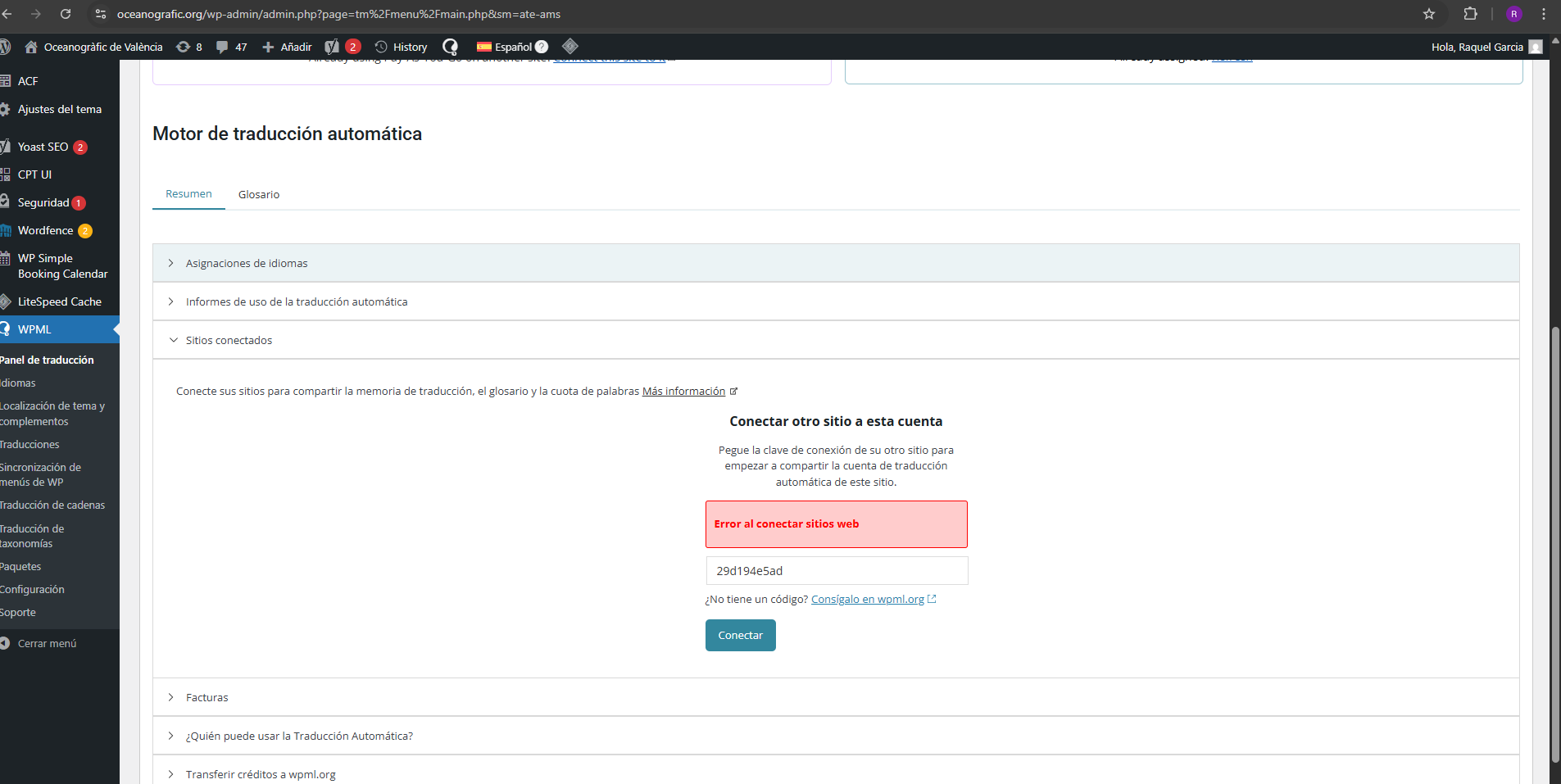This screenshot has height=784, width=1561.
Task: Click the Oceanogràfic de València site name
Action: (103, 47)
